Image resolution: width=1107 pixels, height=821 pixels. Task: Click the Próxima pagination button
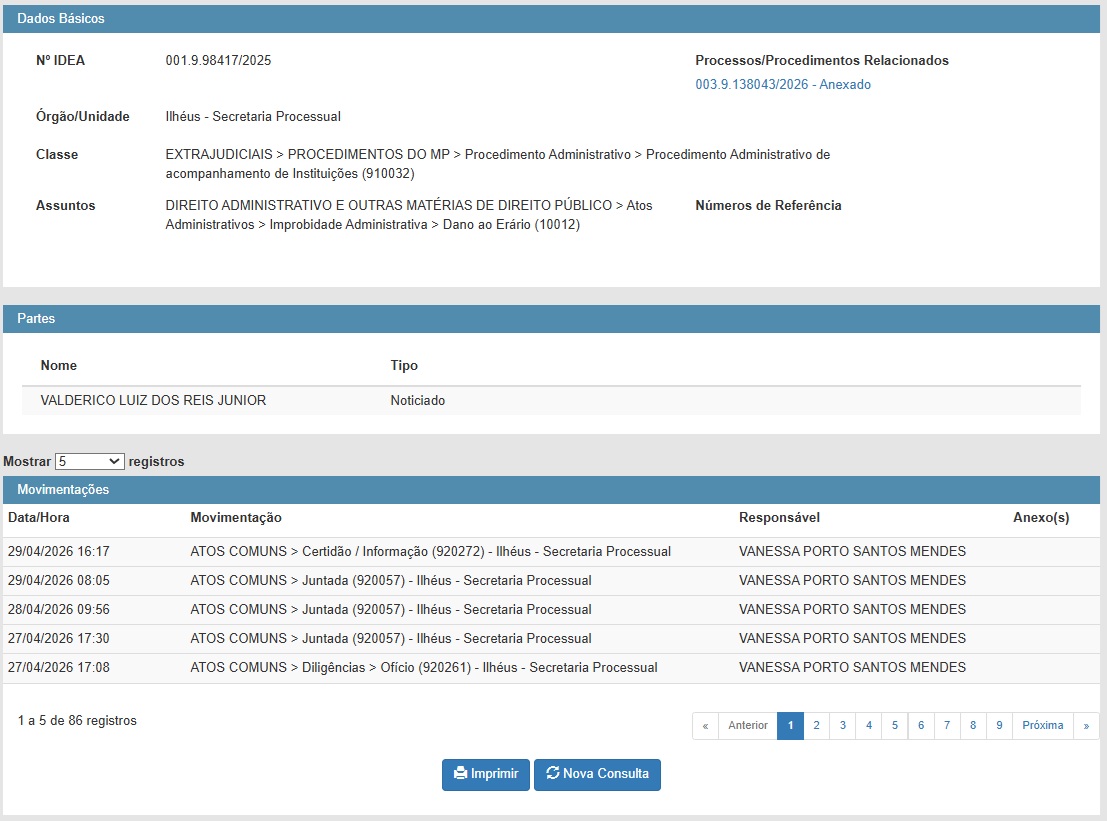pyautogui.click(x=1043, y=726)
